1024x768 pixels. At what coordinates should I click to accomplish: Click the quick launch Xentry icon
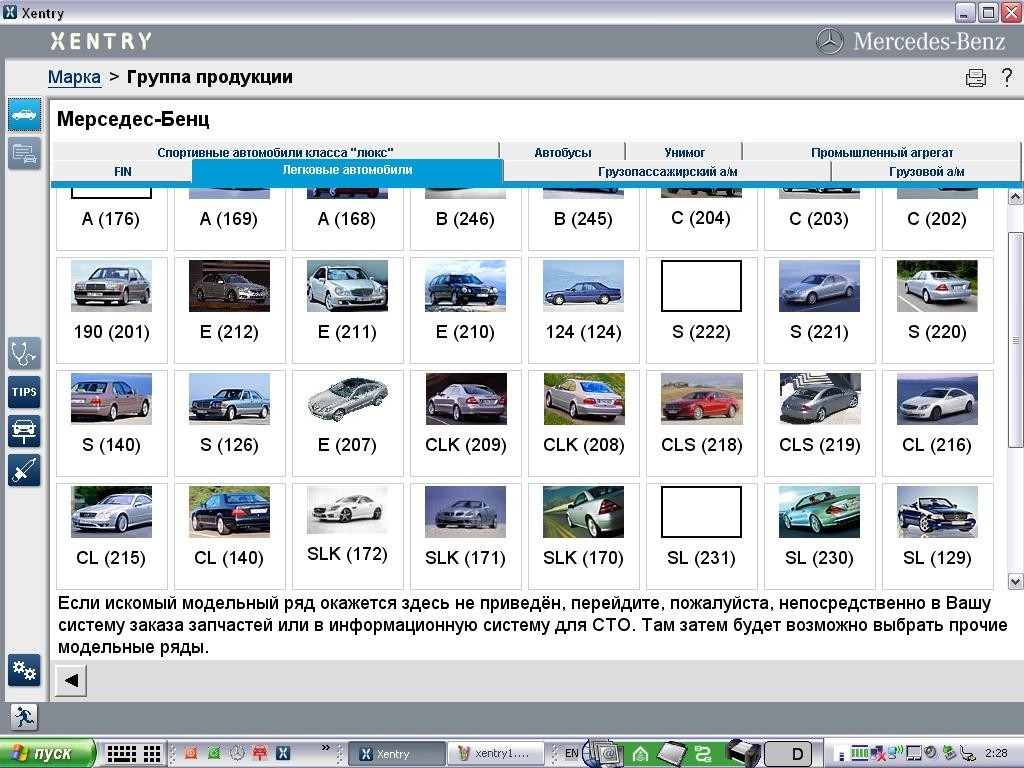tap(283, 753)
